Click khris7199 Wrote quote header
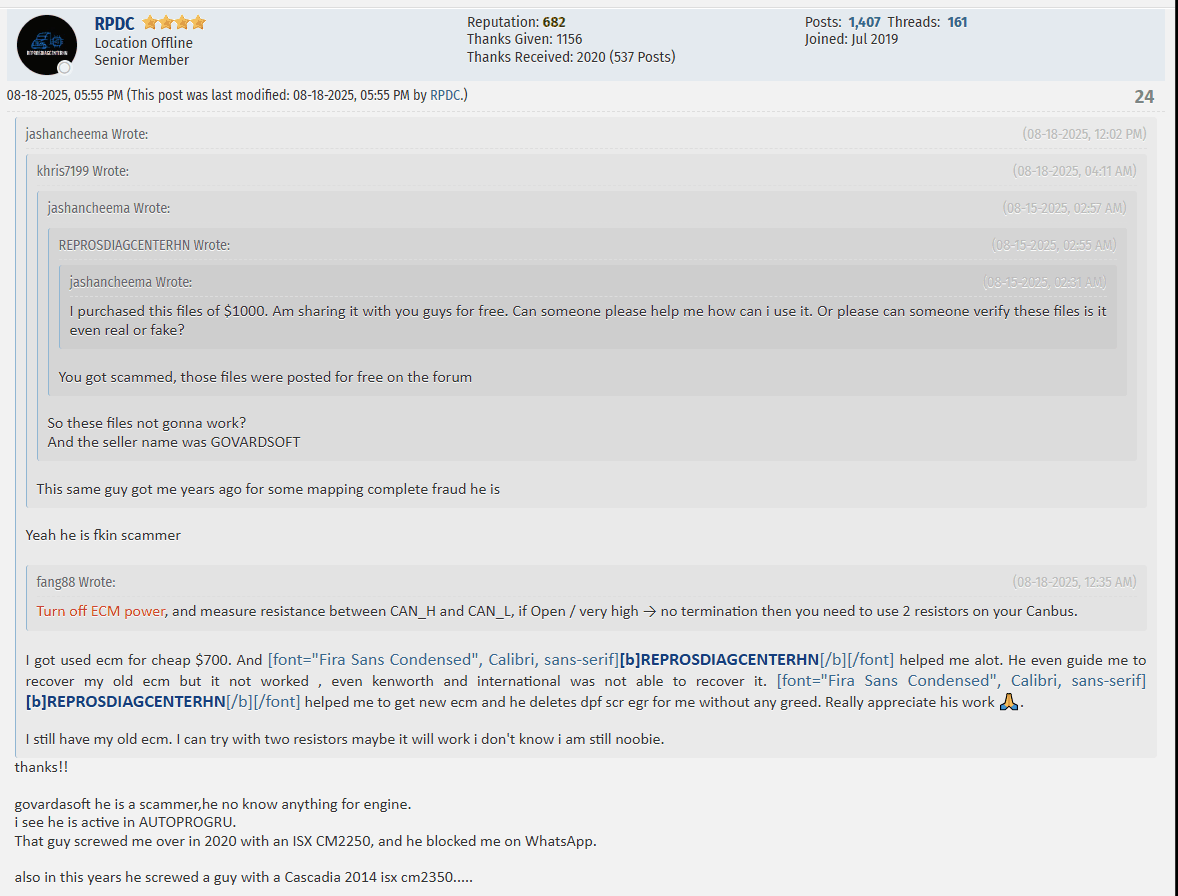This screenshot has height=896, width=1178. click(x=83, y=171)
